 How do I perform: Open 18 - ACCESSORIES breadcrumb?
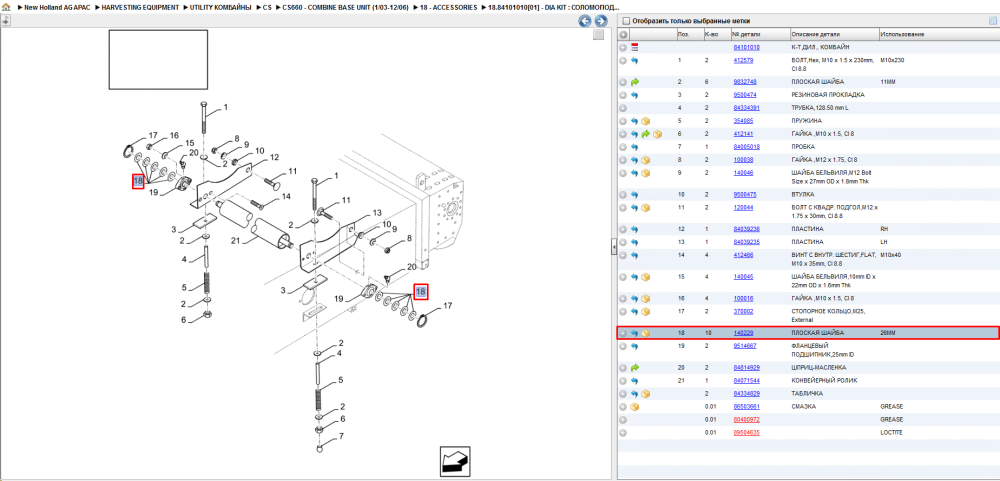click(448, 7)
